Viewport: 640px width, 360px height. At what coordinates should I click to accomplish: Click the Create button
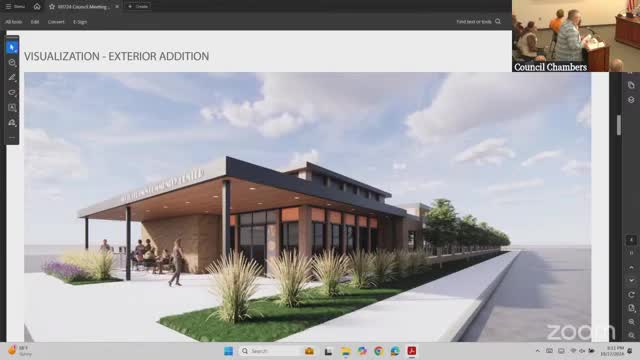point(138,7)
